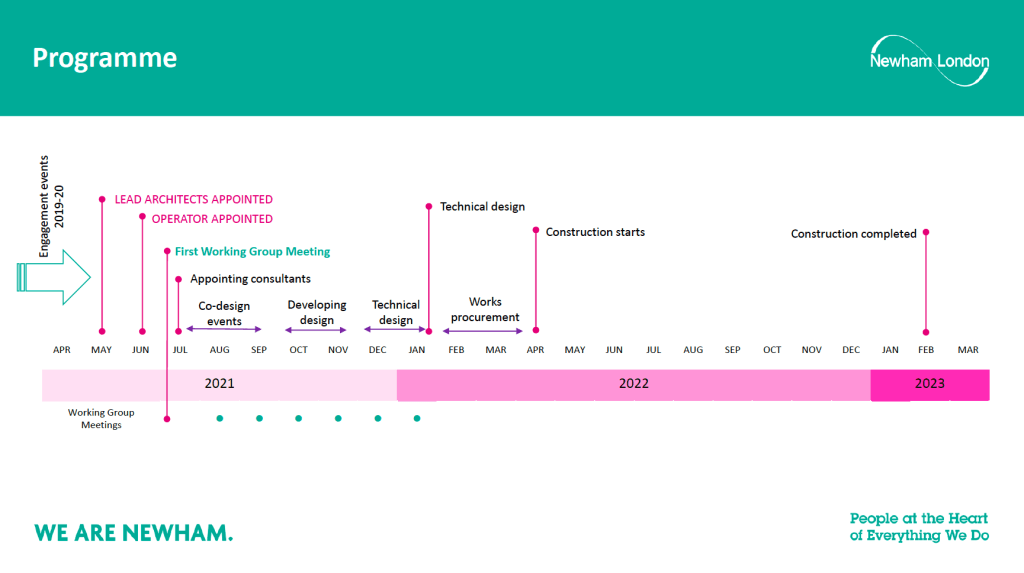Click the Newham London logo
The width and height of the screenshot is (1024, 573).
click(x=929, y=61)
